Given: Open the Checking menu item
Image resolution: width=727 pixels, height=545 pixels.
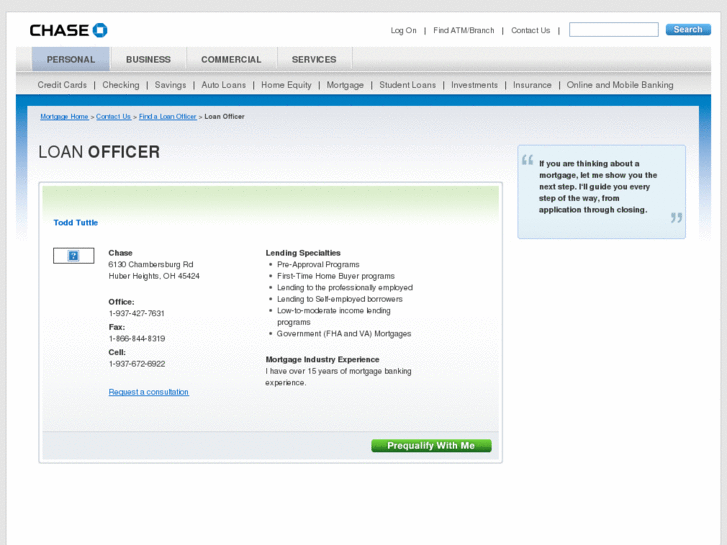Looking at the screenshot, I should (121, 85).
